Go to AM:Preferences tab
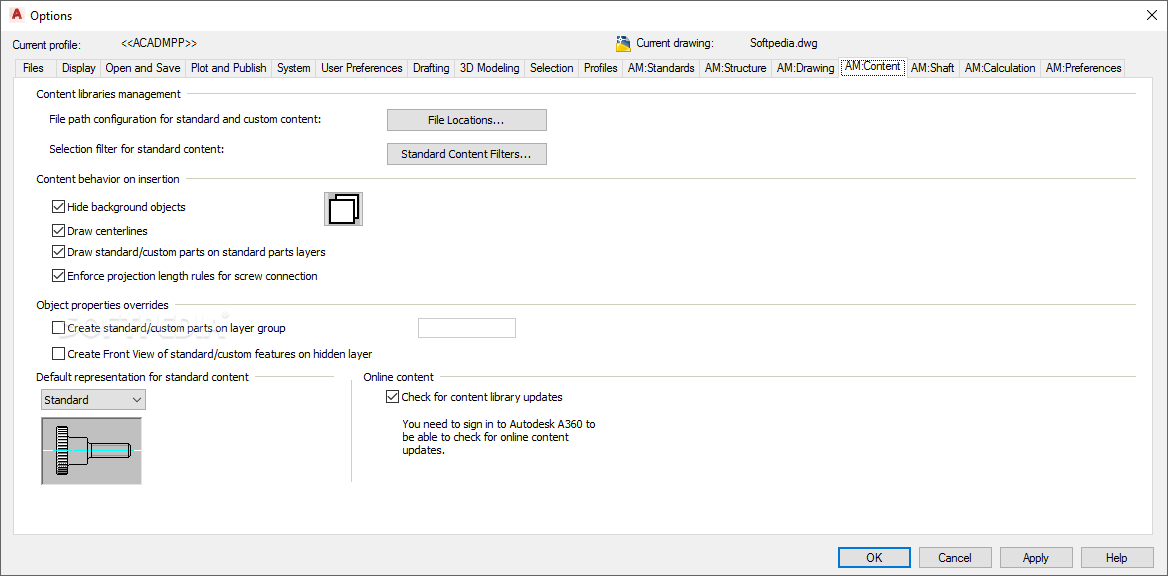The image size is (1168, 576). 1083,68
